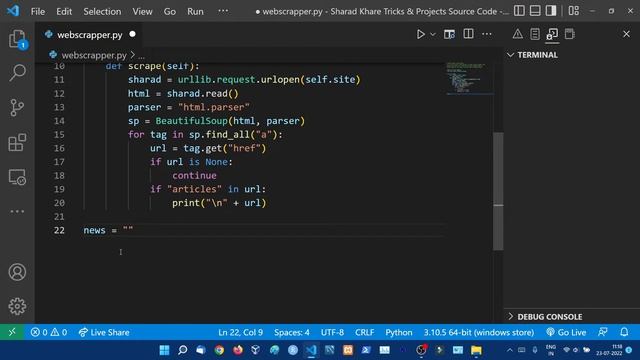Close the side panel with X

[x=627, y=34]
